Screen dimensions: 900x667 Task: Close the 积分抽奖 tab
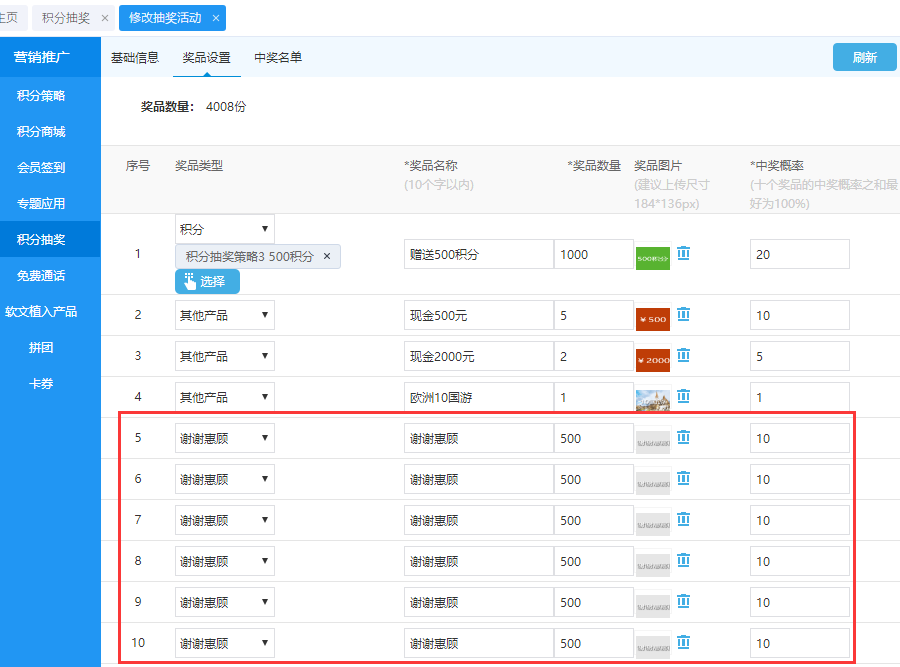[x=105, y=18]
